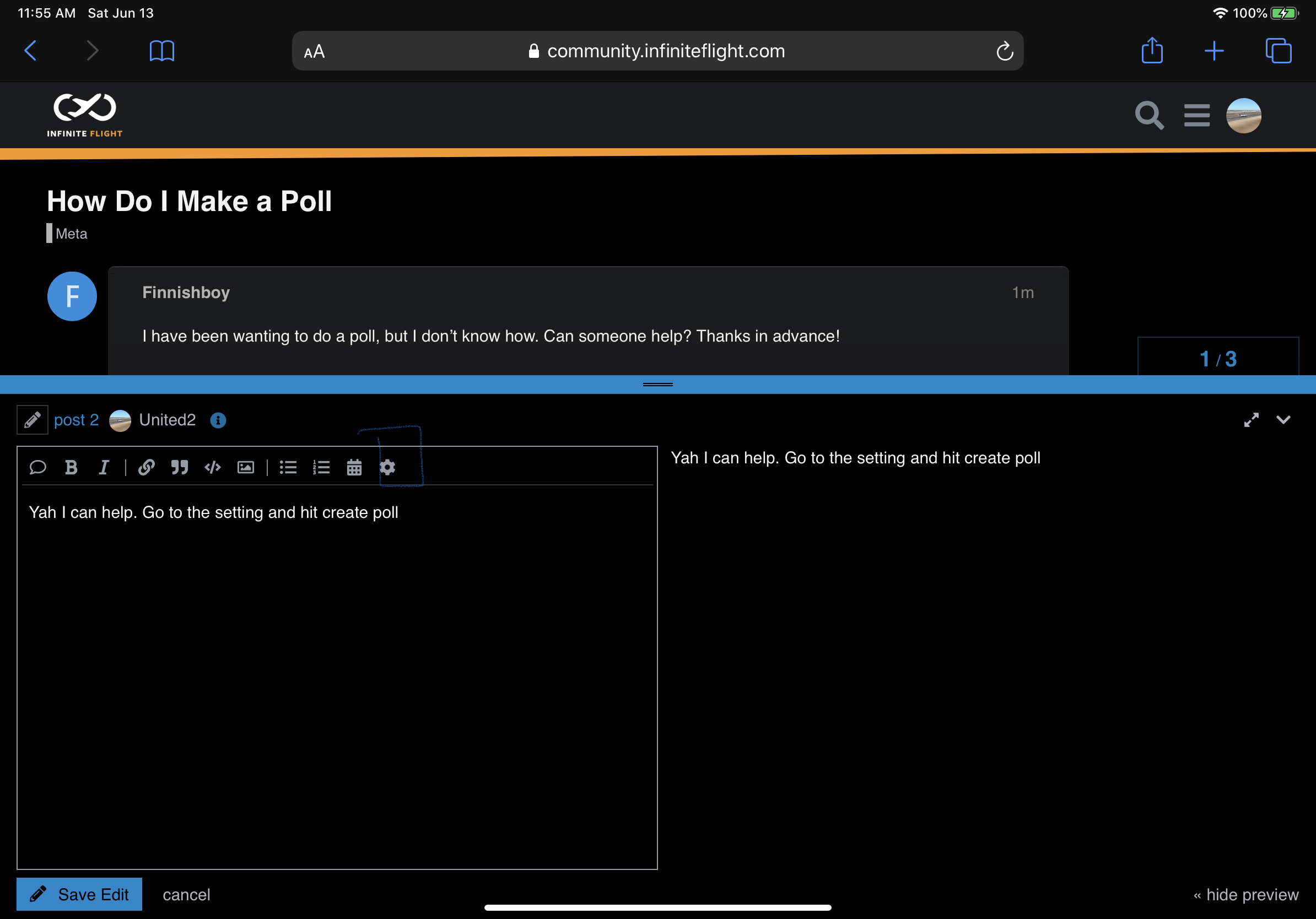Insert numbered list in post

coord(321,468)
